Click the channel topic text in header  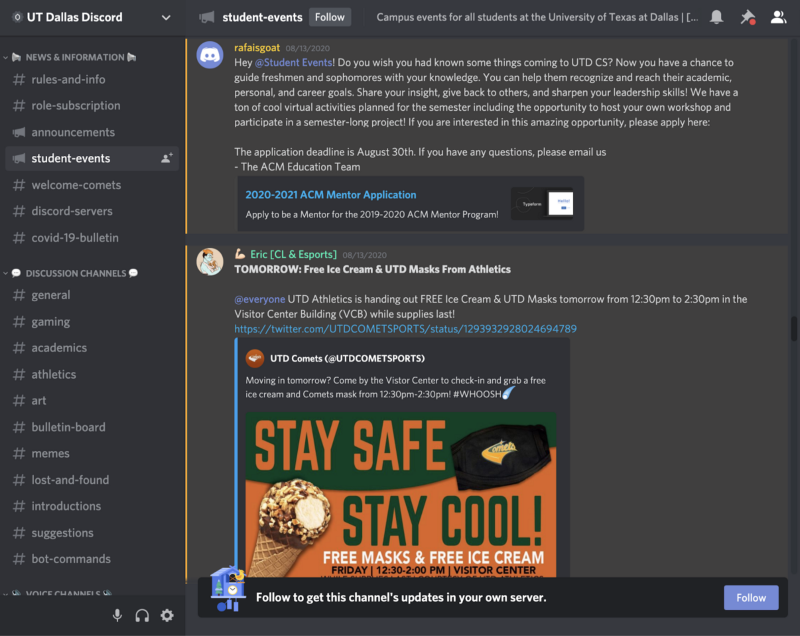click(x=537, y=17)
